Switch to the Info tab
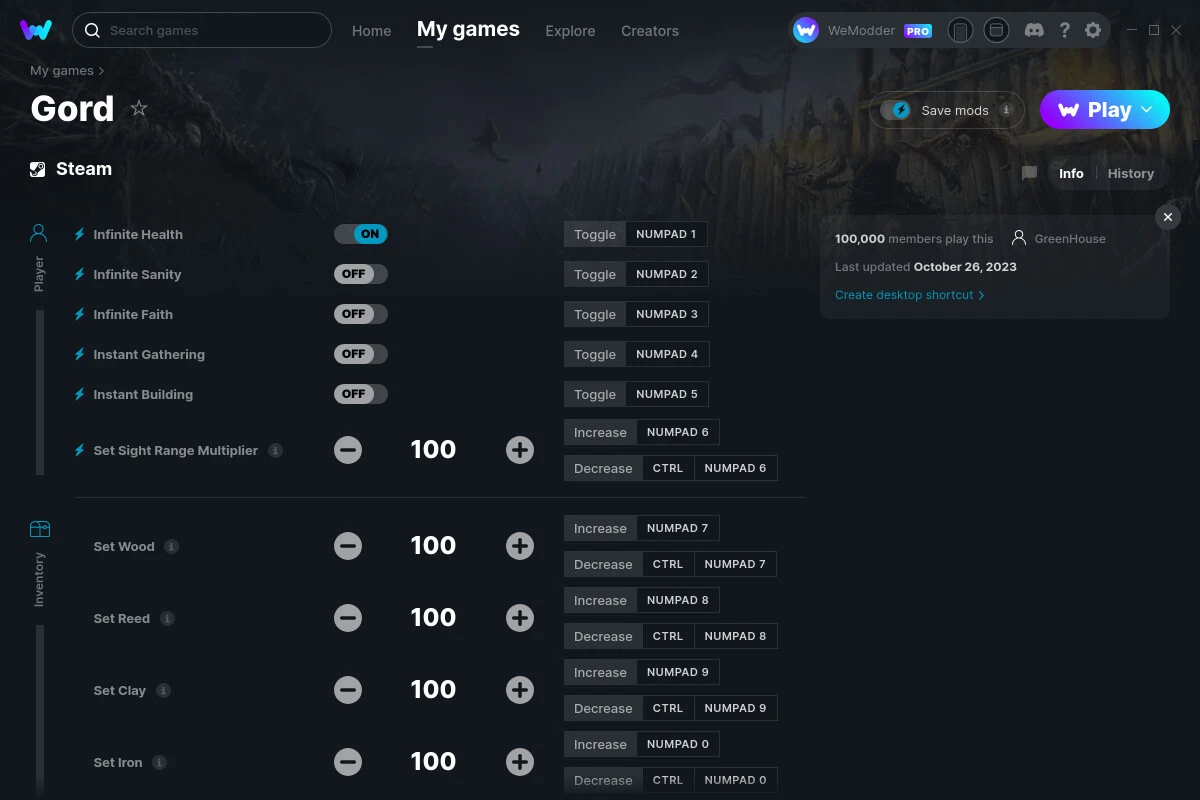The image size is (1200, 800). (x=1071, y=173)
